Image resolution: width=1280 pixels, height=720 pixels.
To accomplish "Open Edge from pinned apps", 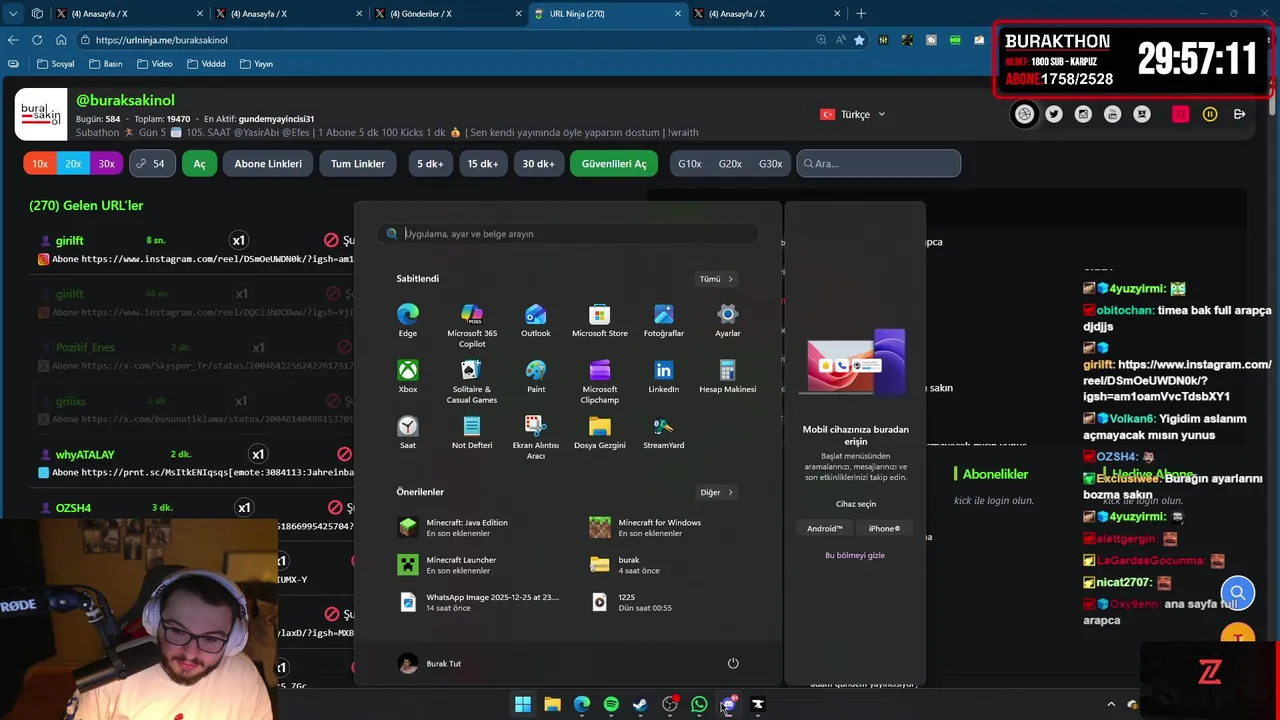I will tap(408, 321).
